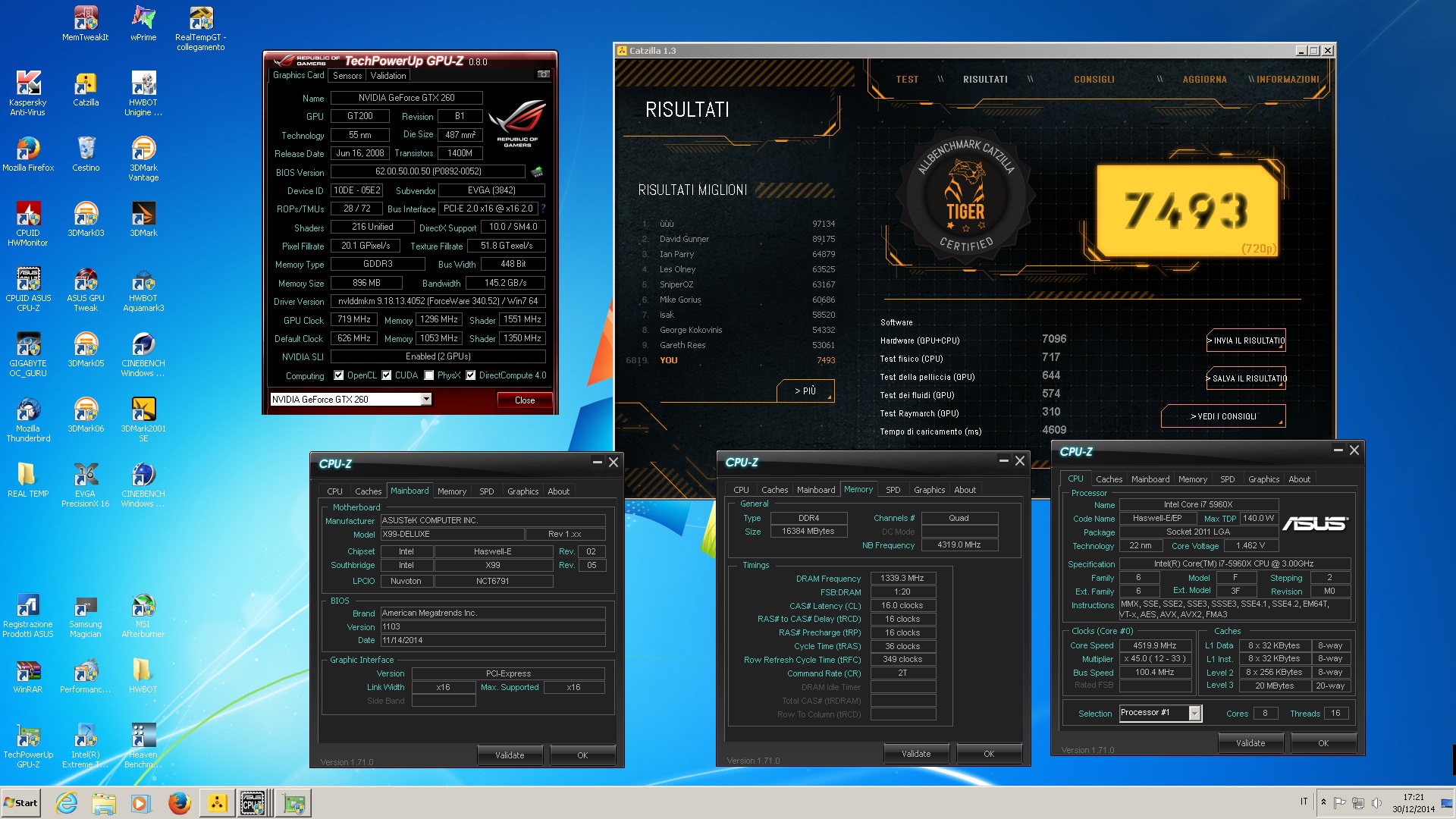The width and height of the screenshot is (1456, 819).
Task: Select Graphics tab in Memory CPU-Z window
Action: 929,490
